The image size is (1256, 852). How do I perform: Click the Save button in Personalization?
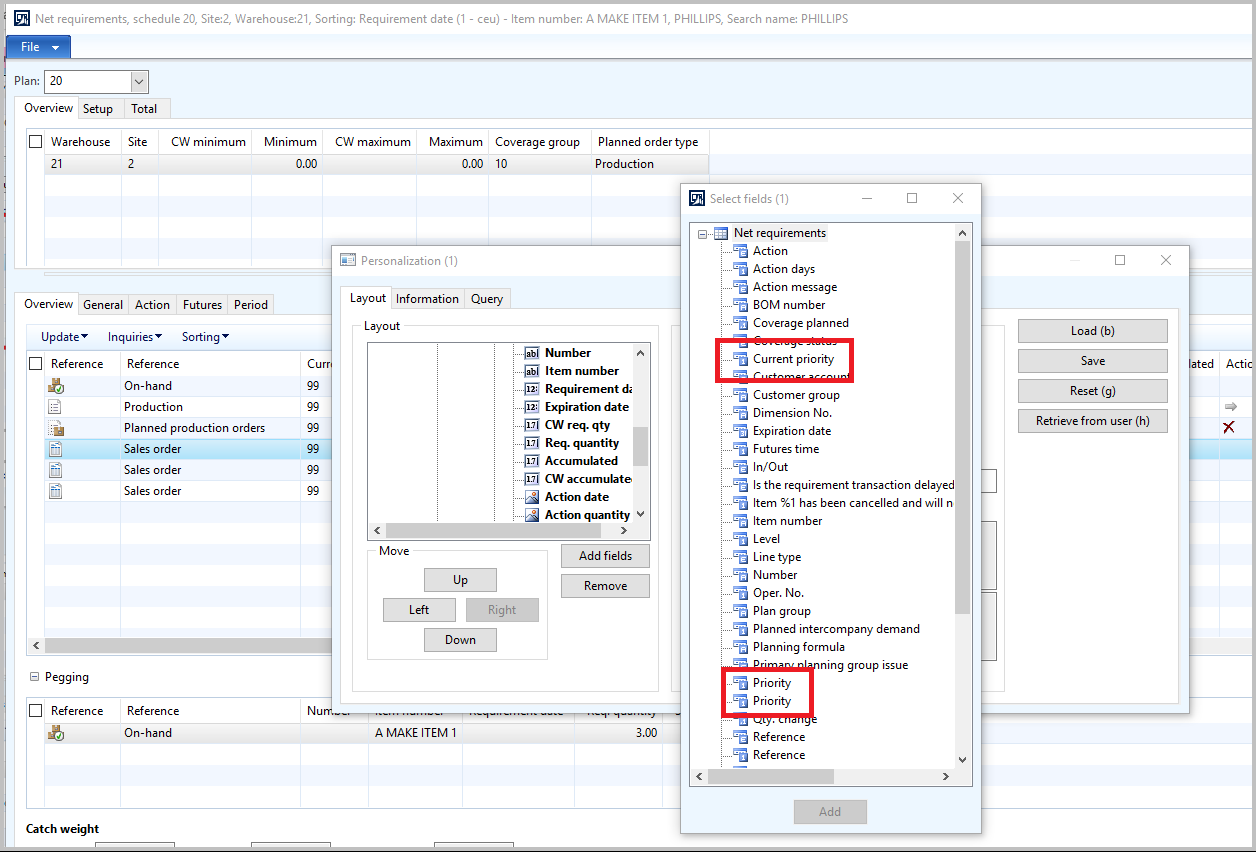coord(1093,361)
